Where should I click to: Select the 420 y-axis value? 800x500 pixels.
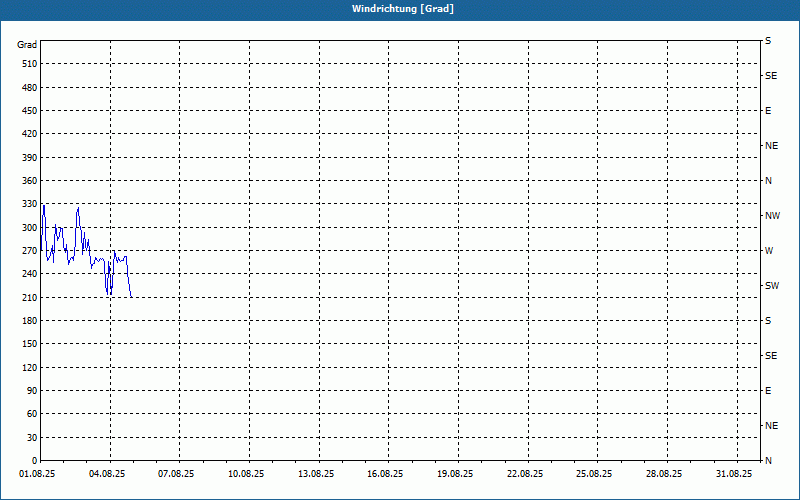(x=30, y=134)
